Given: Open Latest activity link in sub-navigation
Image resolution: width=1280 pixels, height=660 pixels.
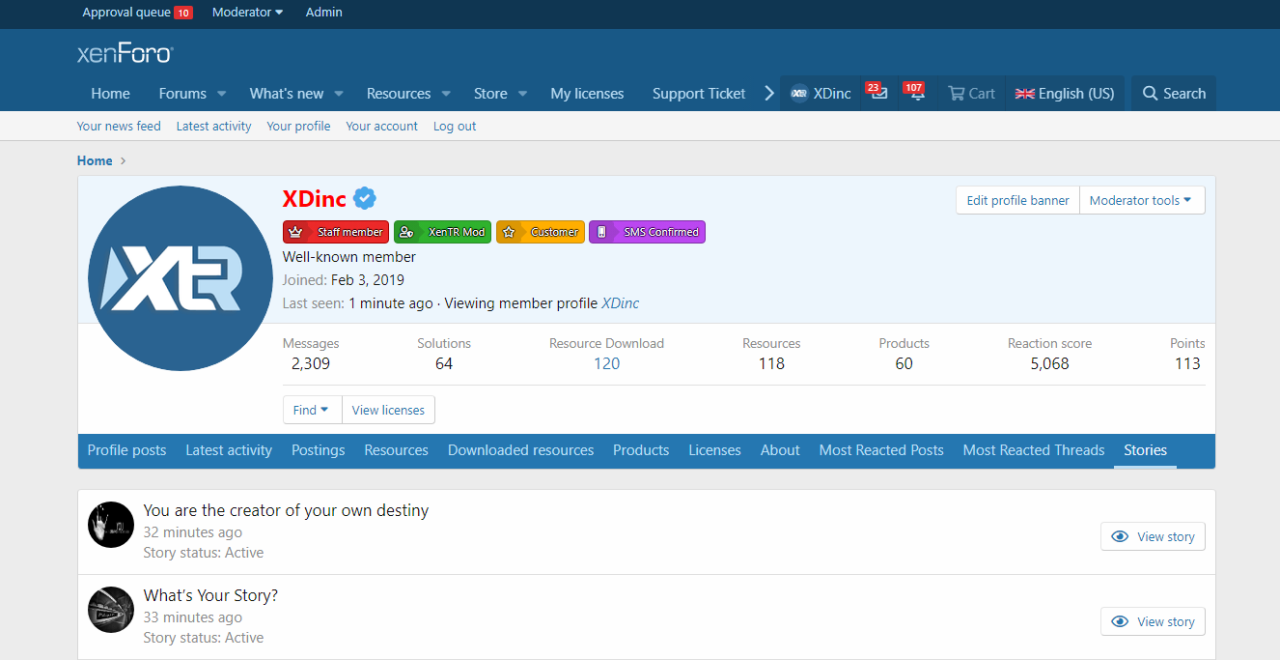Looking at the screenshot, I should tap(214, 126).
